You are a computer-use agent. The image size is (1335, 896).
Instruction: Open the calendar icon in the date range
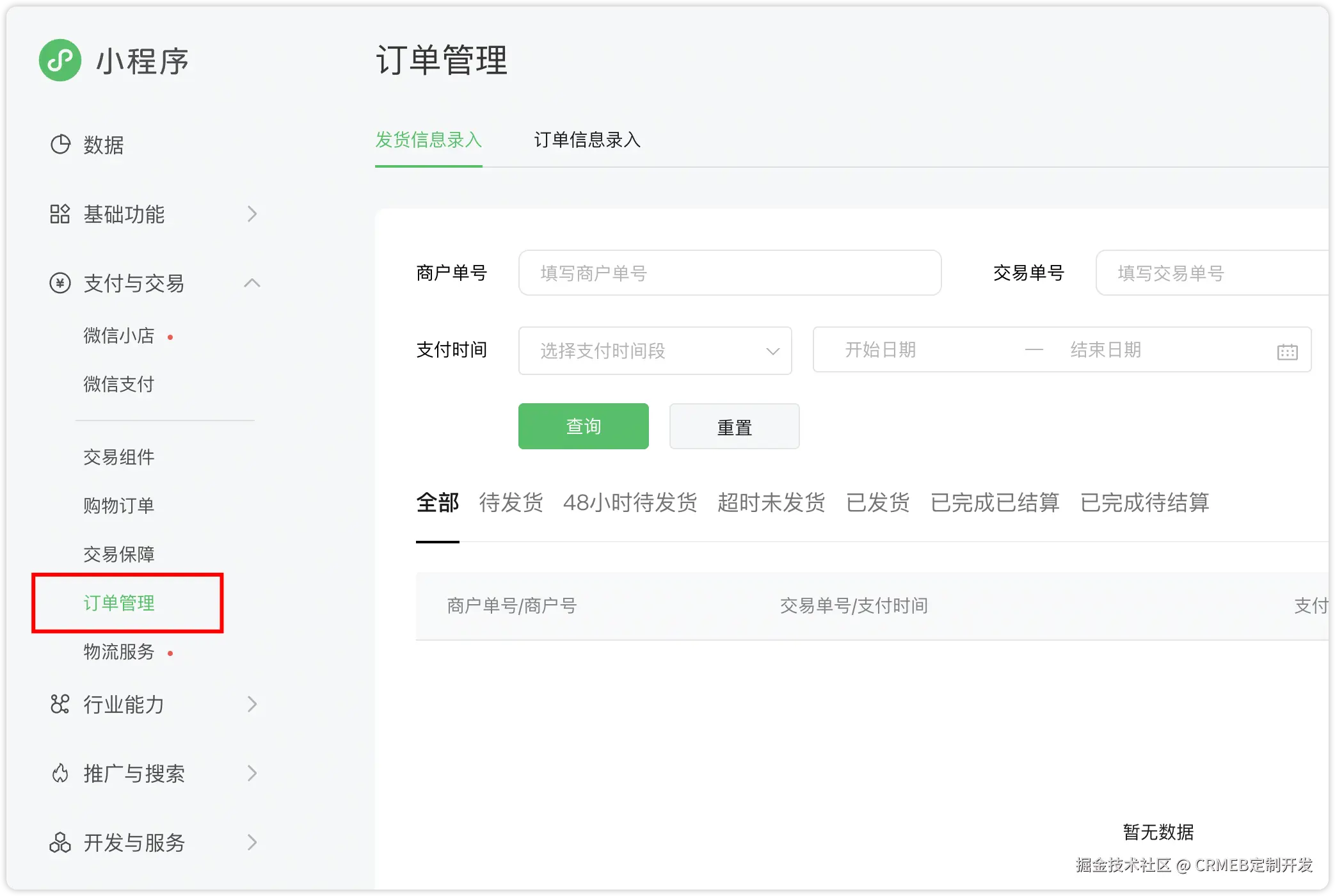1287,351
